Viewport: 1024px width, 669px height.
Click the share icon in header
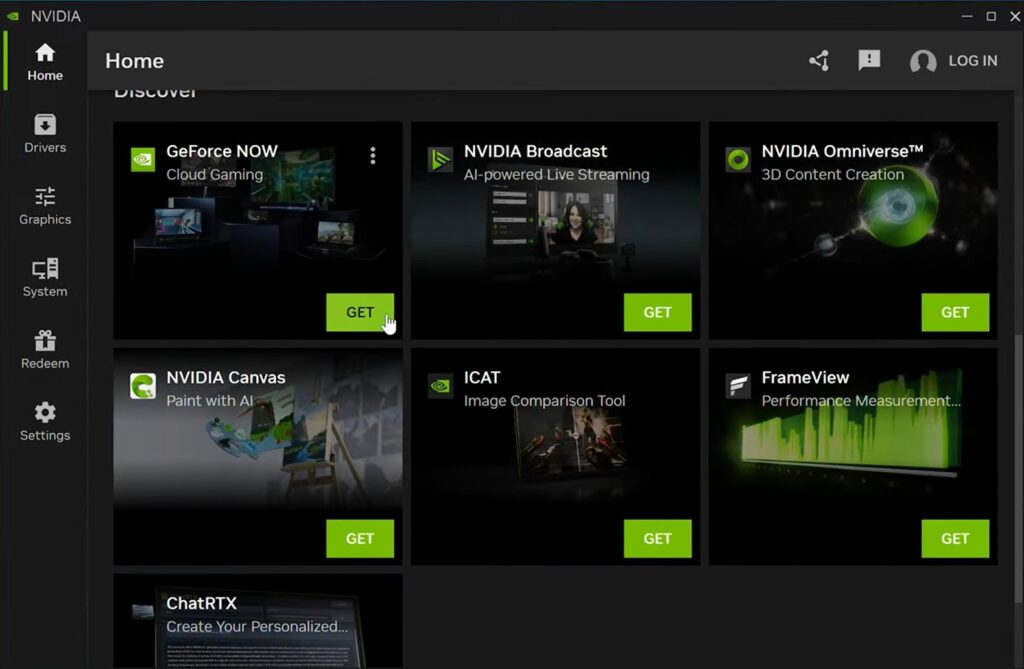click(x=819, y=61)
